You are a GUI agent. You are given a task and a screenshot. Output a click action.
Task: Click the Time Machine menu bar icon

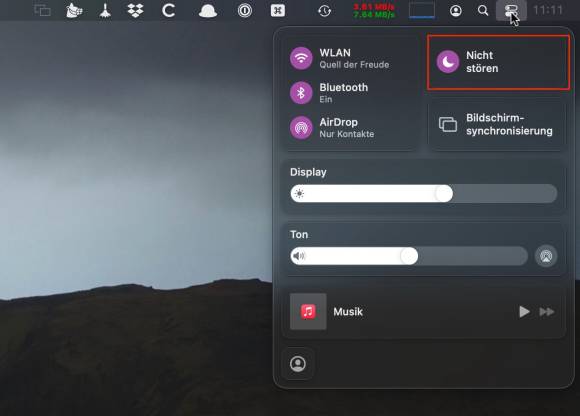(324, 11)
